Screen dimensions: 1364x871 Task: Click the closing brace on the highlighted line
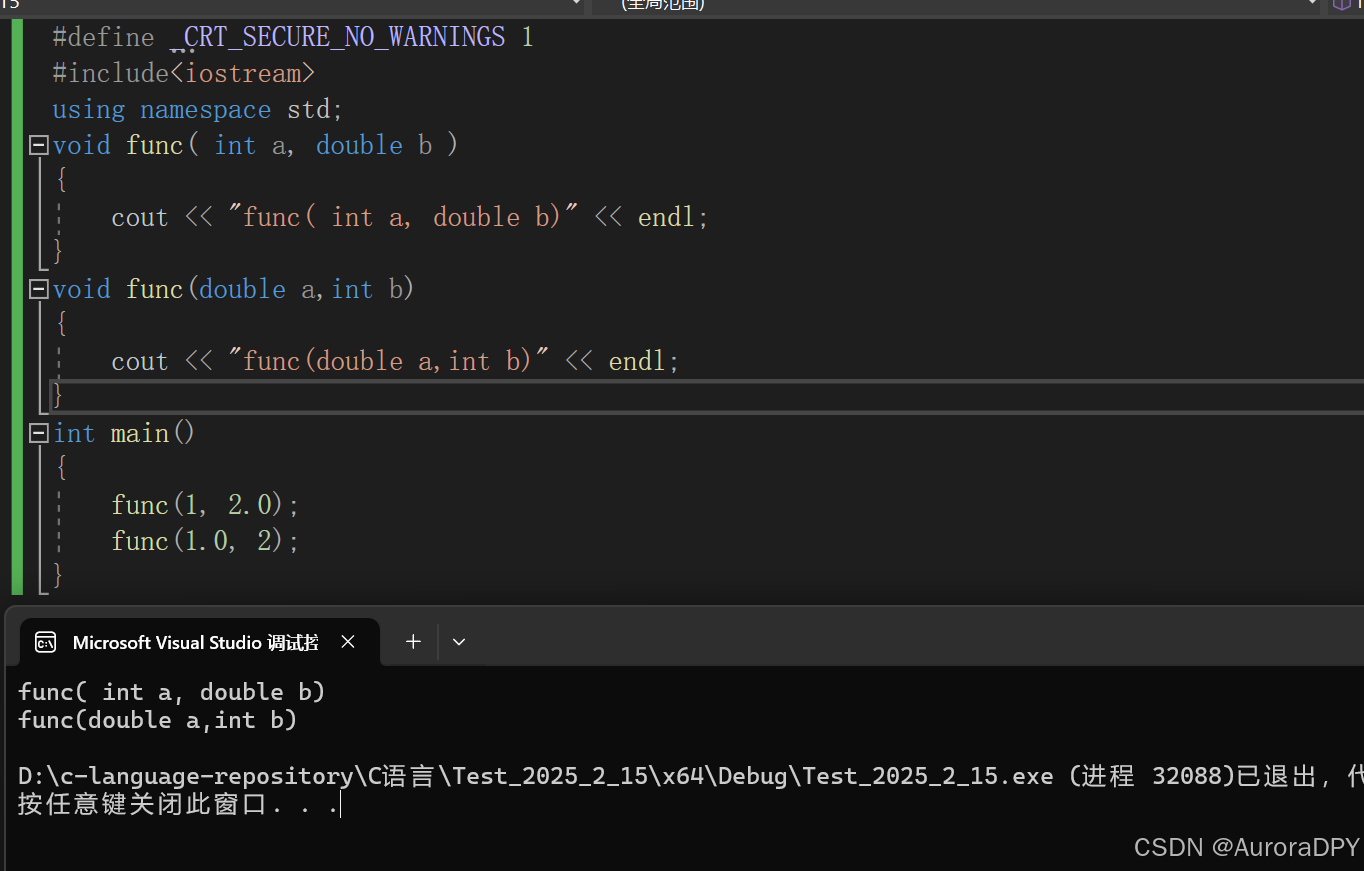(58, 396)
